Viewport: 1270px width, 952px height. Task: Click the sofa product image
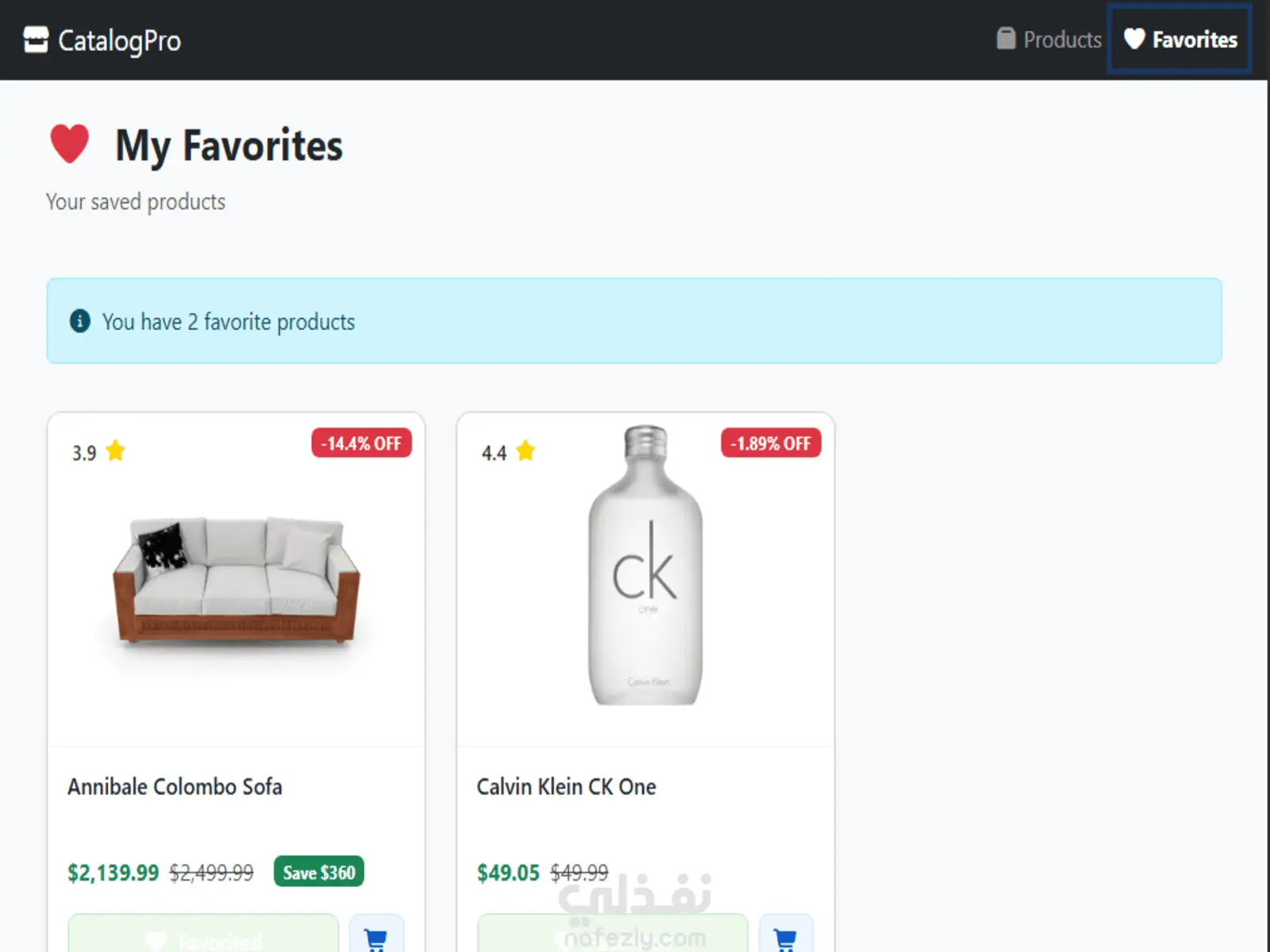pos(236,581)
